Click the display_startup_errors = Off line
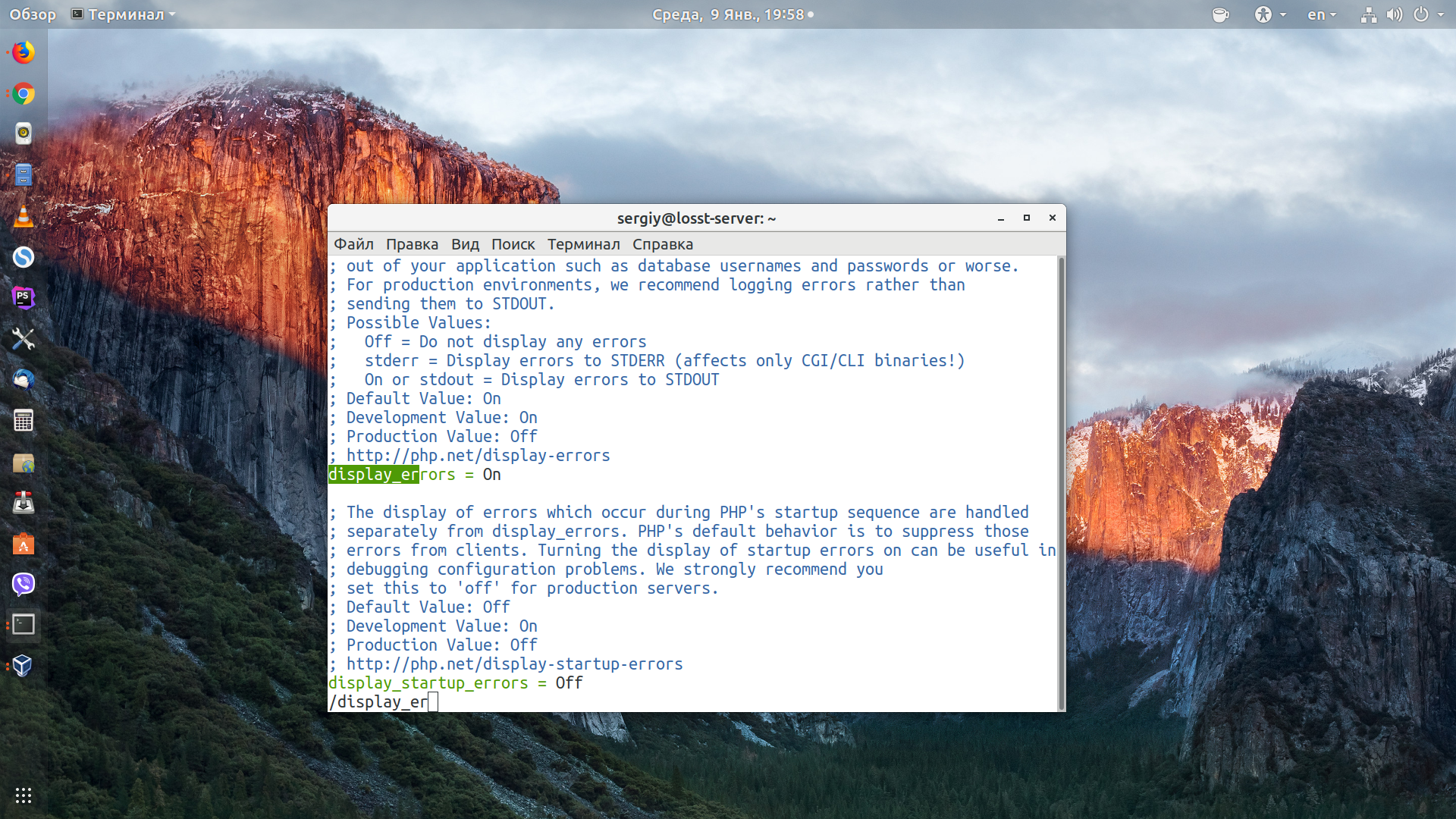This screenshot has width=1456, height=819. tap(456, 683)
